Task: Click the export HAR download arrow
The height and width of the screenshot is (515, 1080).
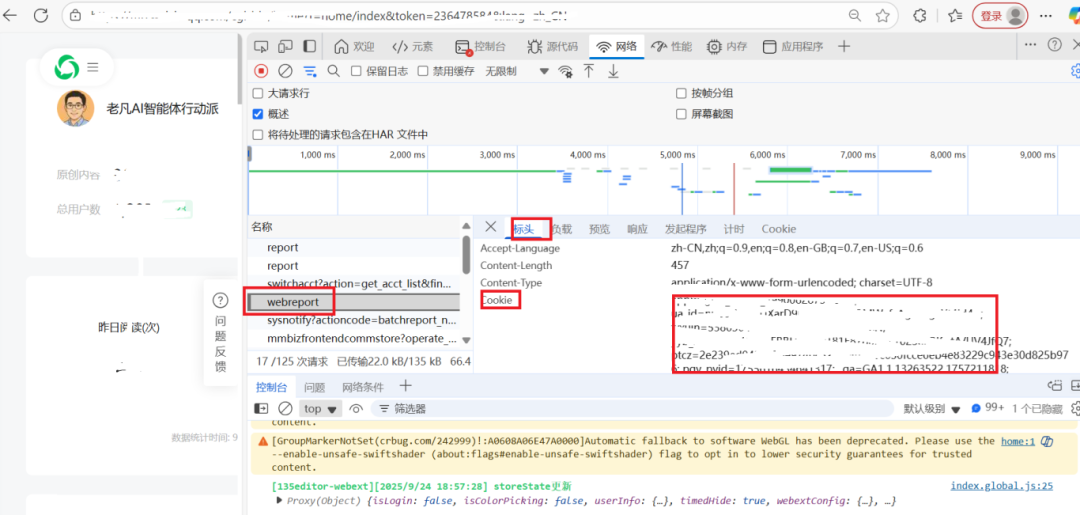Action: pyautogui.click(x=613, y=71)
